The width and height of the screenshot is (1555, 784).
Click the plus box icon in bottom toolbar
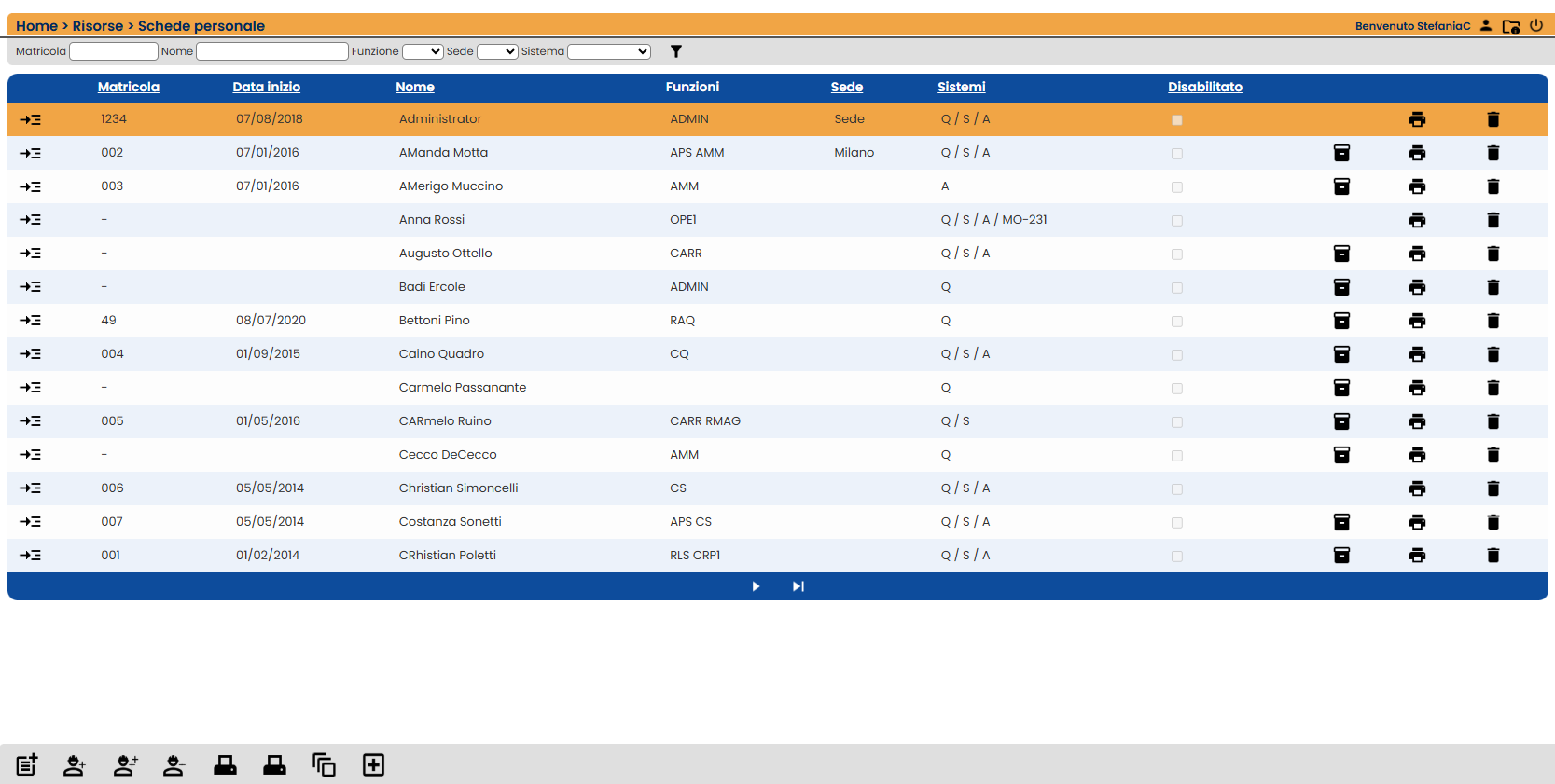pyautogui.click(x=373, y=765)
